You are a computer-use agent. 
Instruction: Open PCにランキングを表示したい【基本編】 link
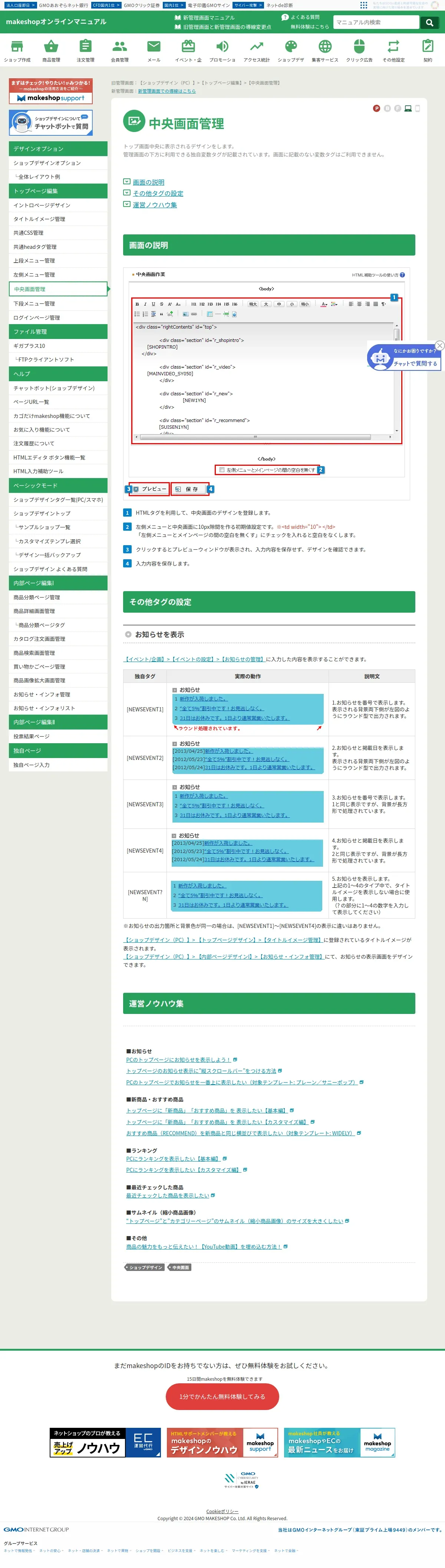pyautogui.click(x=174, y=1159)
